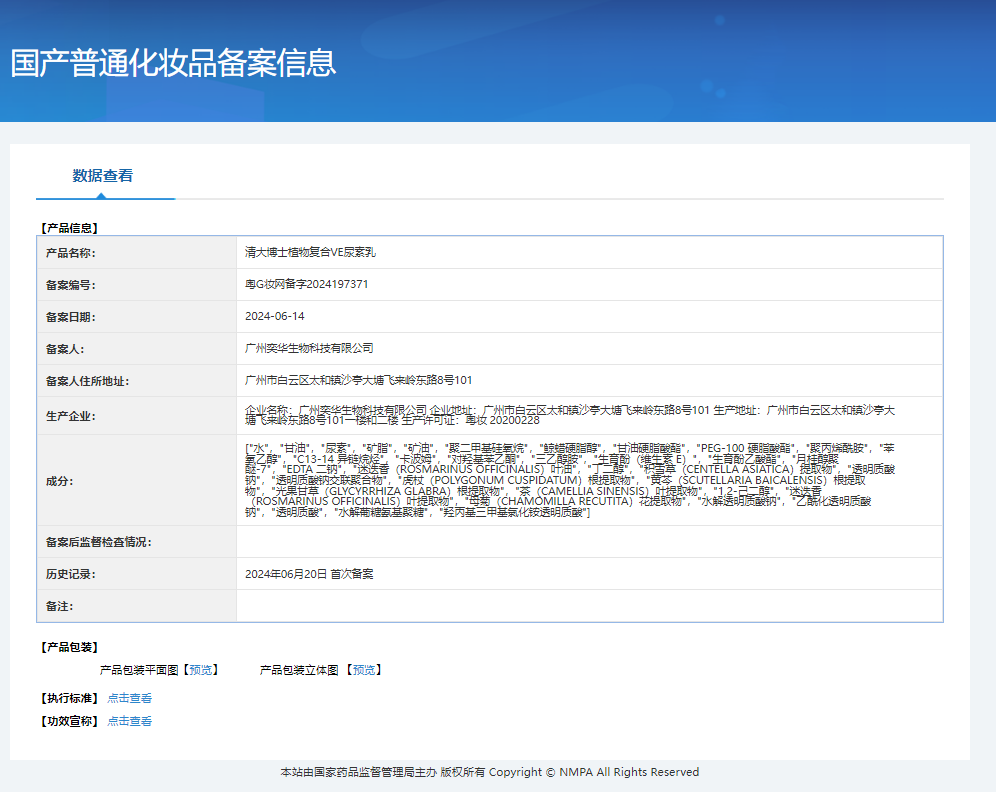Screen dimensions: 996x792
Task: Click the empty 备注 value cell
Action: (x=589, y=606)
